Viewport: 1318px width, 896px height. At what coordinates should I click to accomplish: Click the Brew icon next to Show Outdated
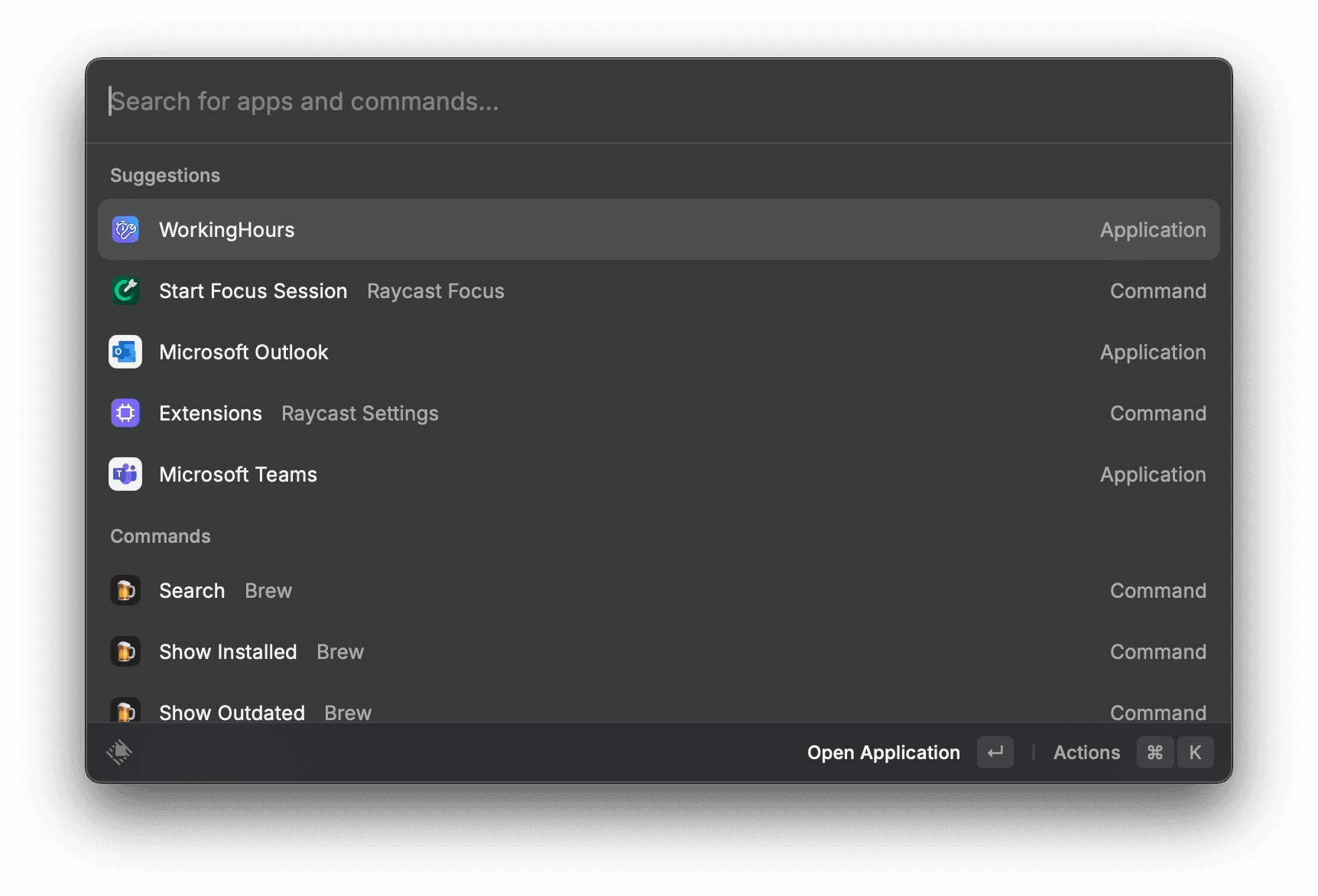pos(125,710)
